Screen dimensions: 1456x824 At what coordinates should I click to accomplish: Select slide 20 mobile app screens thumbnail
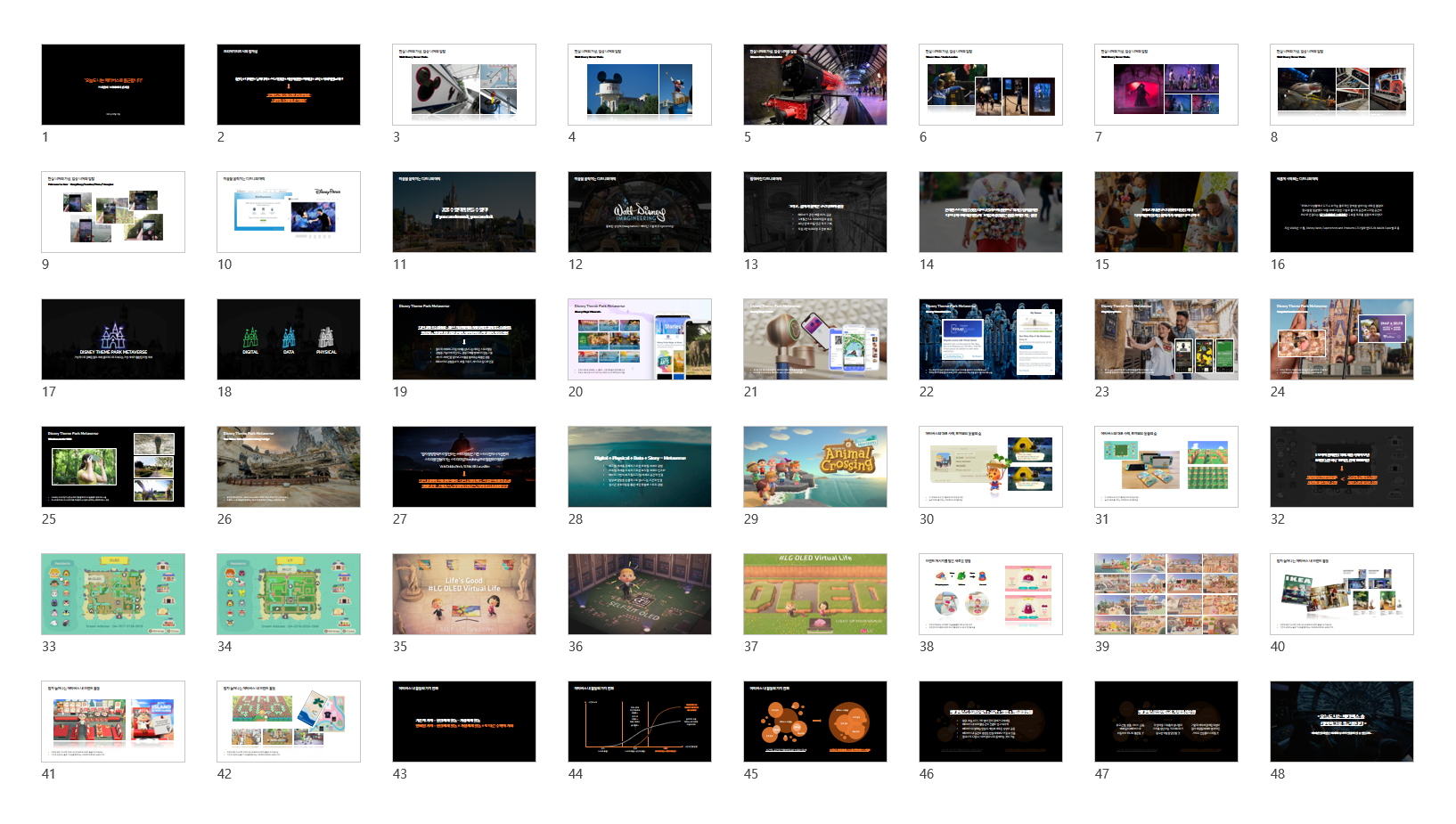pos(640,339)
